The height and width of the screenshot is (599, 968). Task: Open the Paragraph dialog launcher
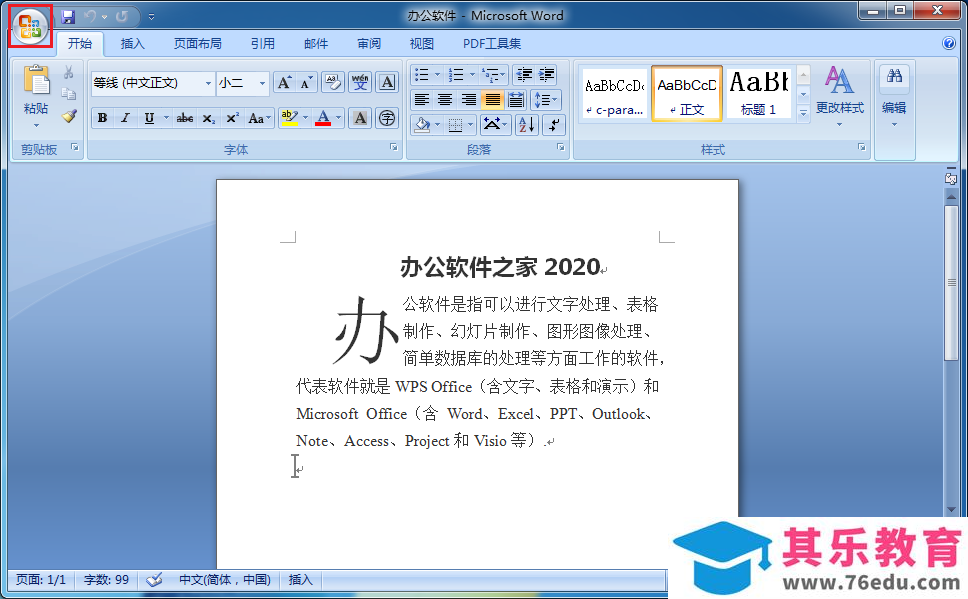[x=561, y=147]
